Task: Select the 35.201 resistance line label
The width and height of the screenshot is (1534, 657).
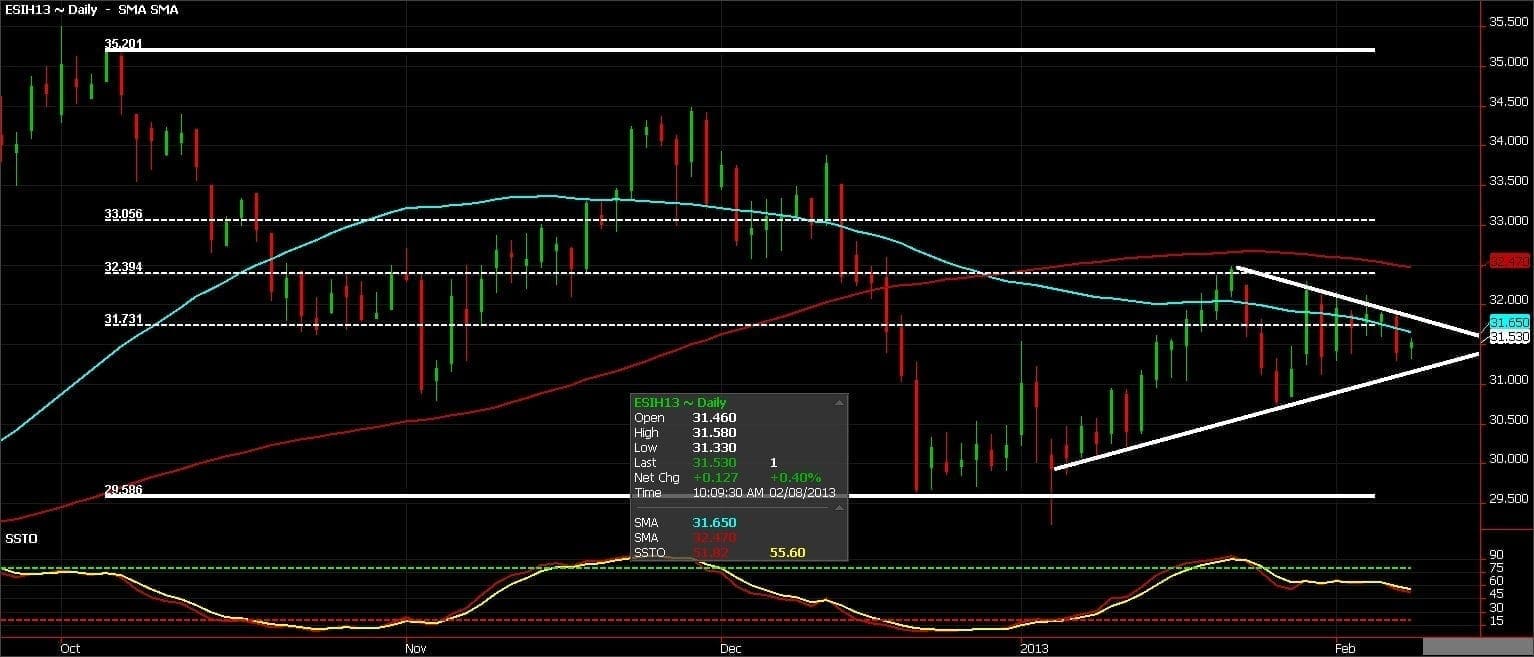Action: (122, 44)
